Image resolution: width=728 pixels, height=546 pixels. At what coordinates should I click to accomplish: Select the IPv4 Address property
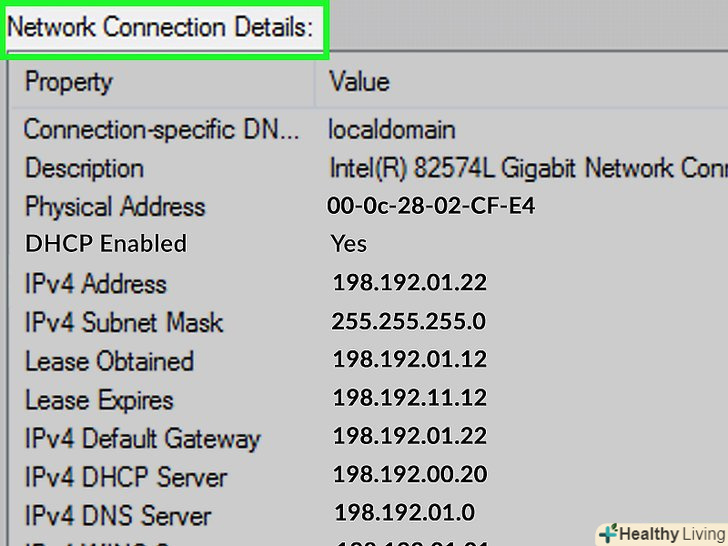[96, 284]
